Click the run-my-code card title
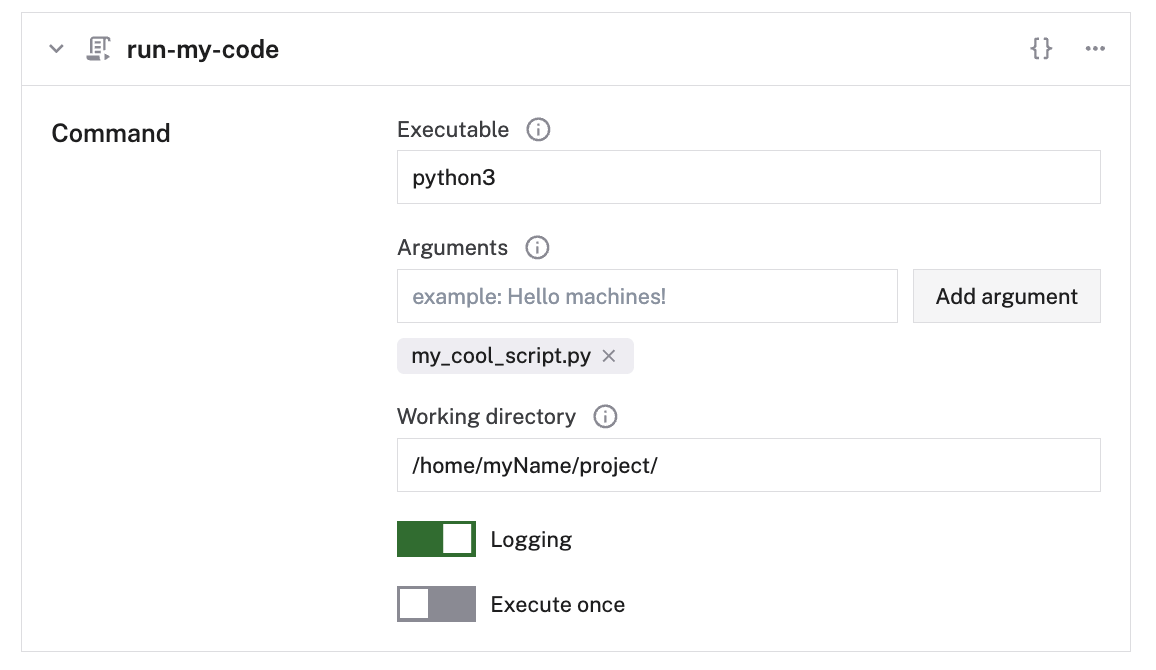The width and height of the screenshot is (1156, 670). click(x=203, y=49)
